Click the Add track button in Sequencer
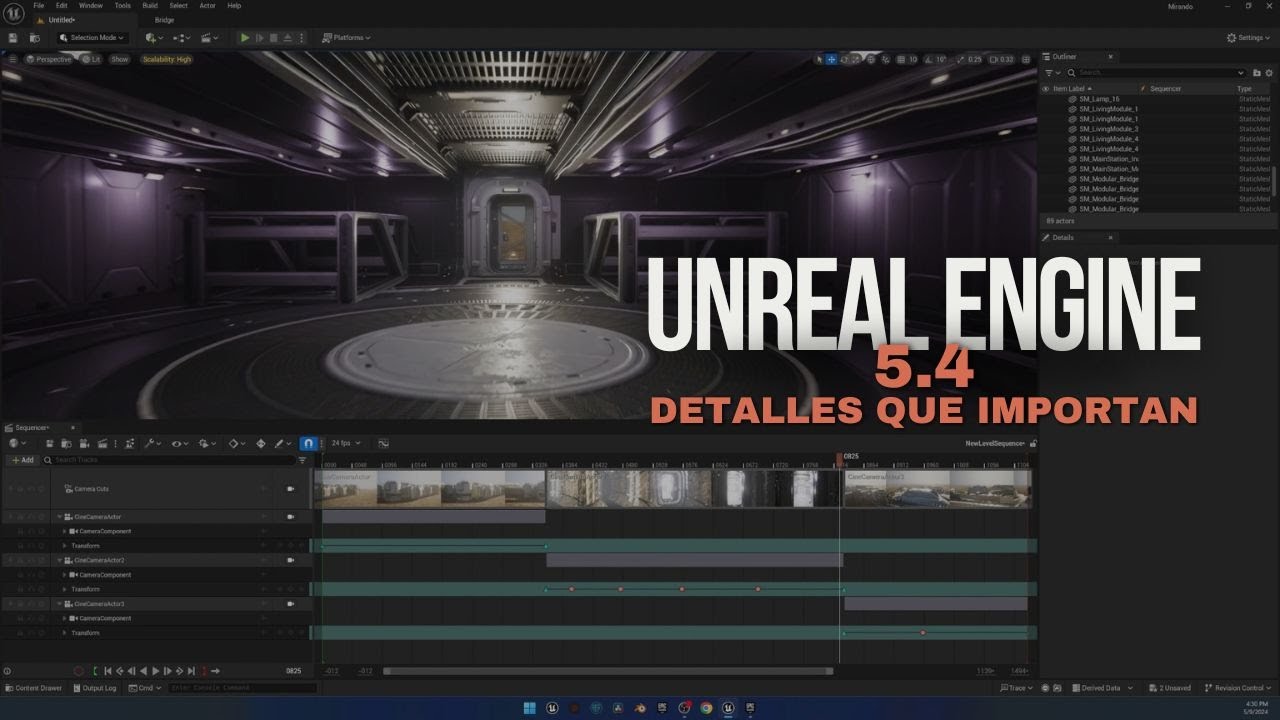Screen dimensions: 1280x720 tap(22, 460)
